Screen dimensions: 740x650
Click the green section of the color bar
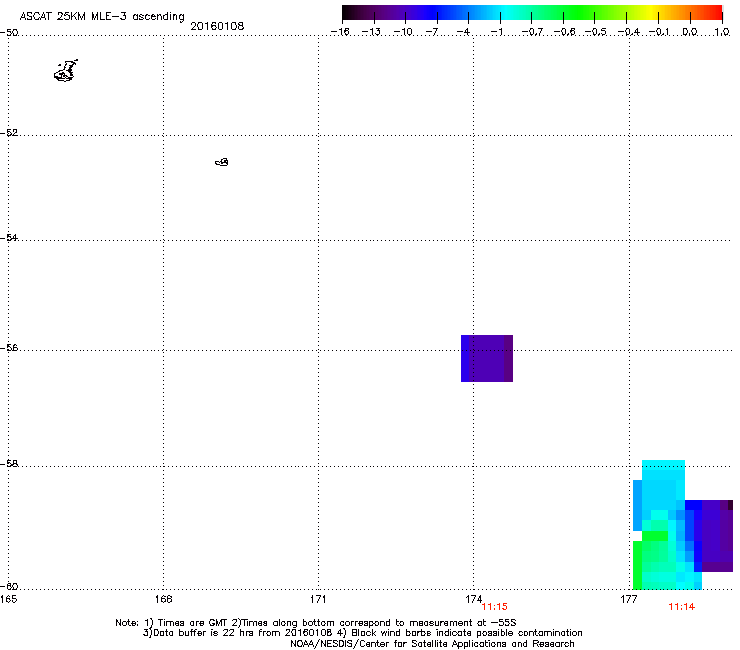pos(578,13)
